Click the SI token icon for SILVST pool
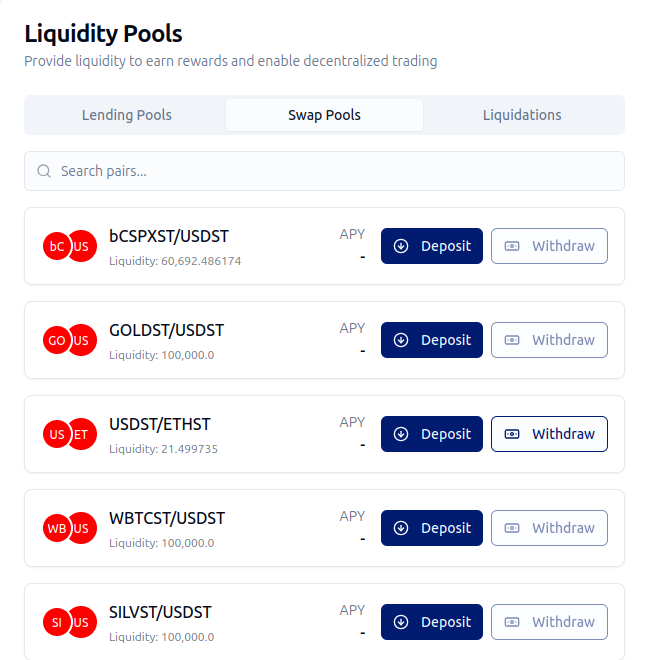This screenshot has height=660, width=647. (56, 622)
